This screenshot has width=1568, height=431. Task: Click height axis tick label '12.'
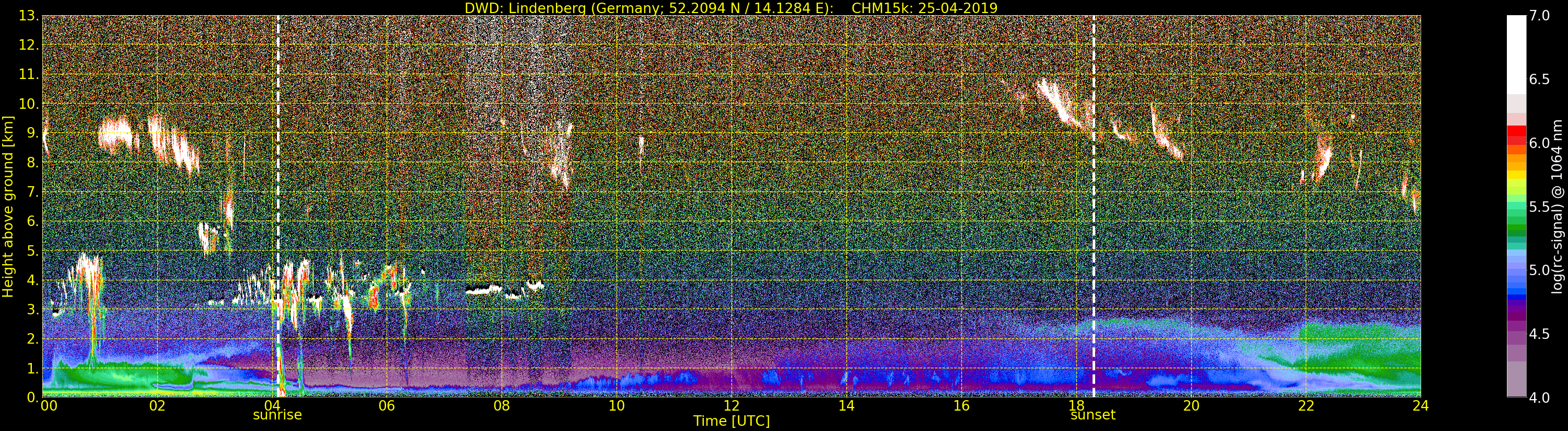tap(29, 45)
